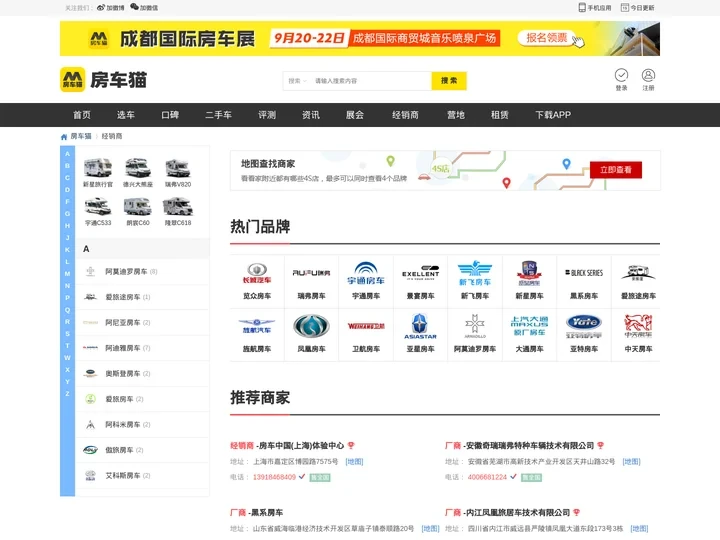Select 奥斯登房车 in the sidebar list

click(x=142, y=373)
